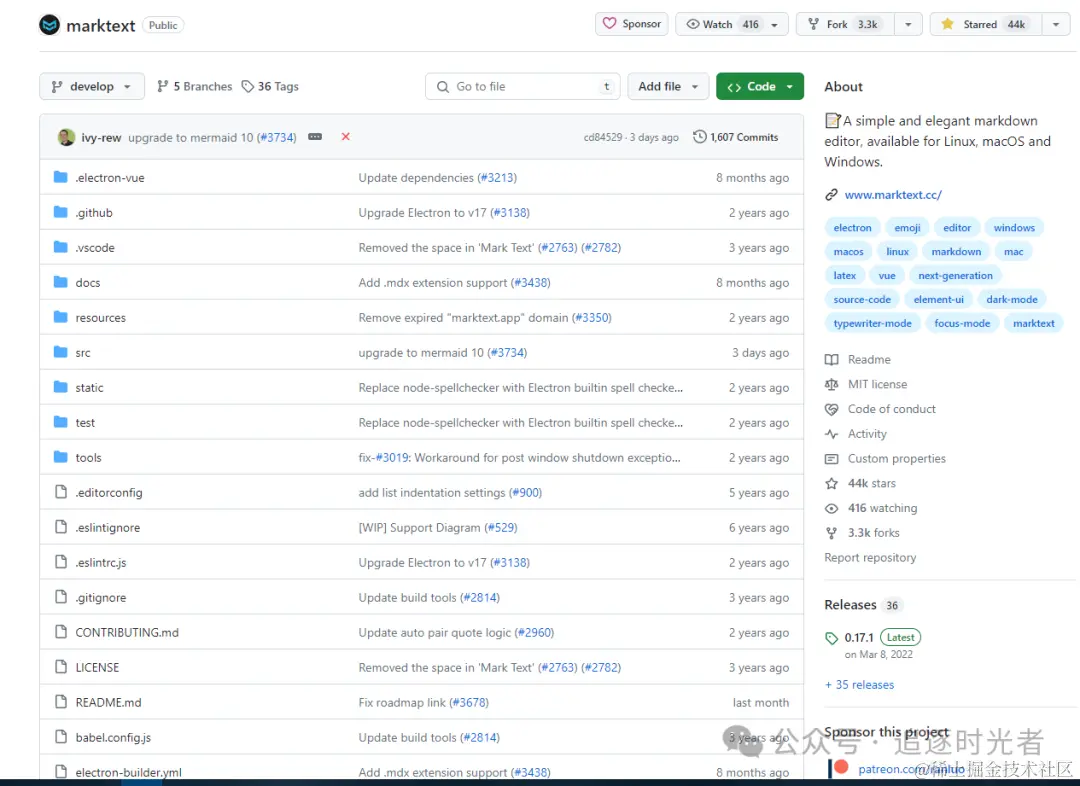This screenshot has width=1080, height=786.
Task: Open the test folder name
Action: point(85,422)
